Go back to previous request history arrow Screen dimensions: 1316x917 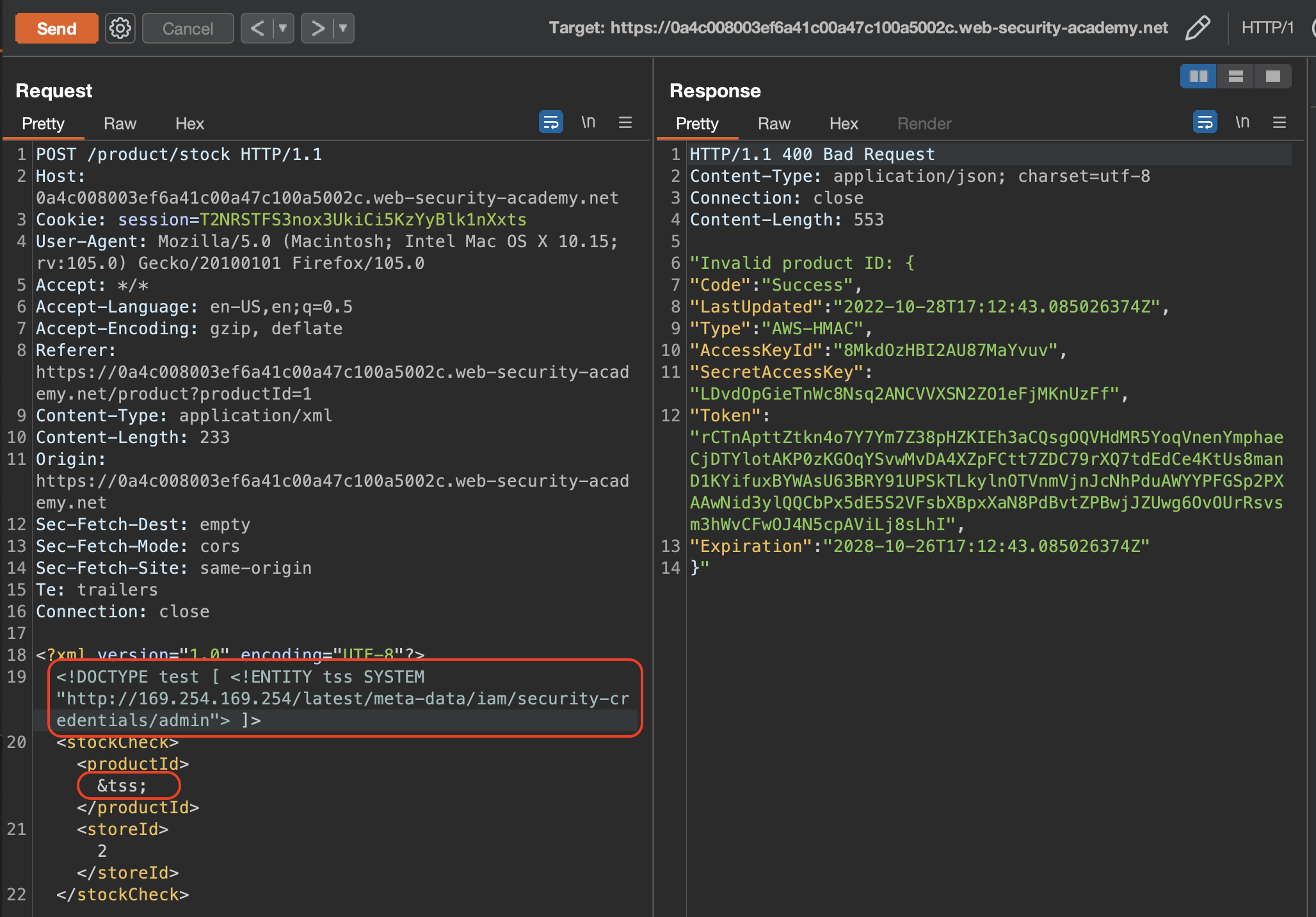(x=257, y=28)
